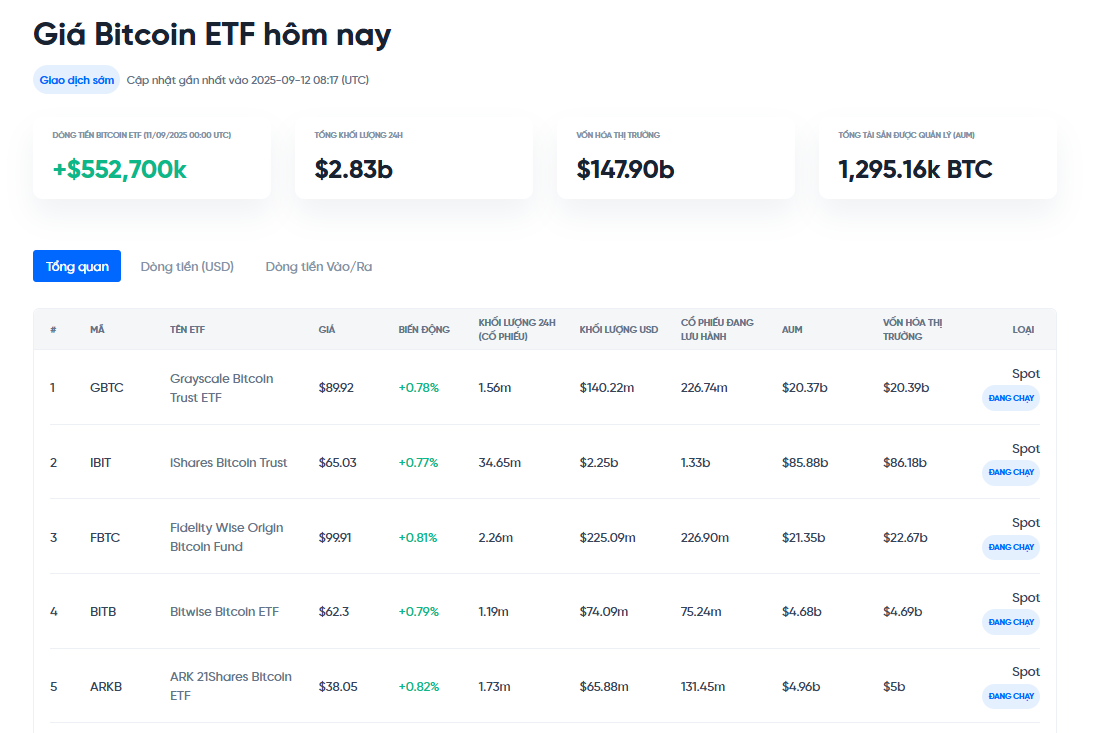Viewport: 1096px width, 733px height.
Task: Open the Grayscale Bitcoin Trust ETF link
Action: coord(221,388)
